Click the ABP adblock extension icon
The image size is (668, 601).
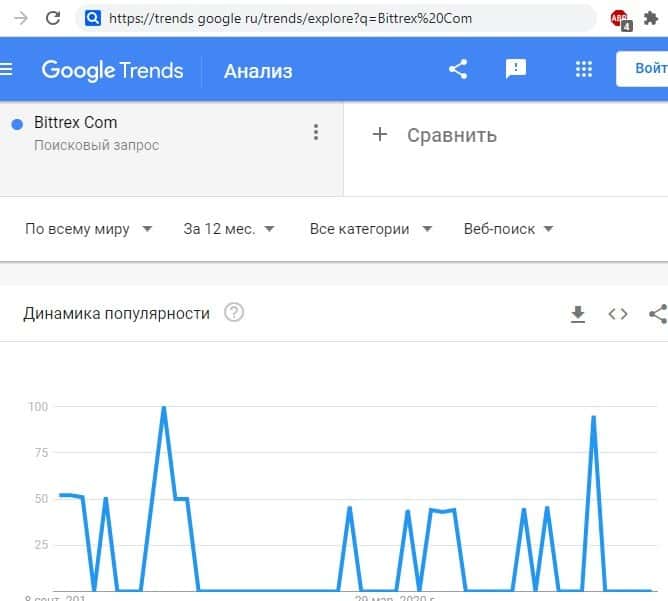(620, 18)
